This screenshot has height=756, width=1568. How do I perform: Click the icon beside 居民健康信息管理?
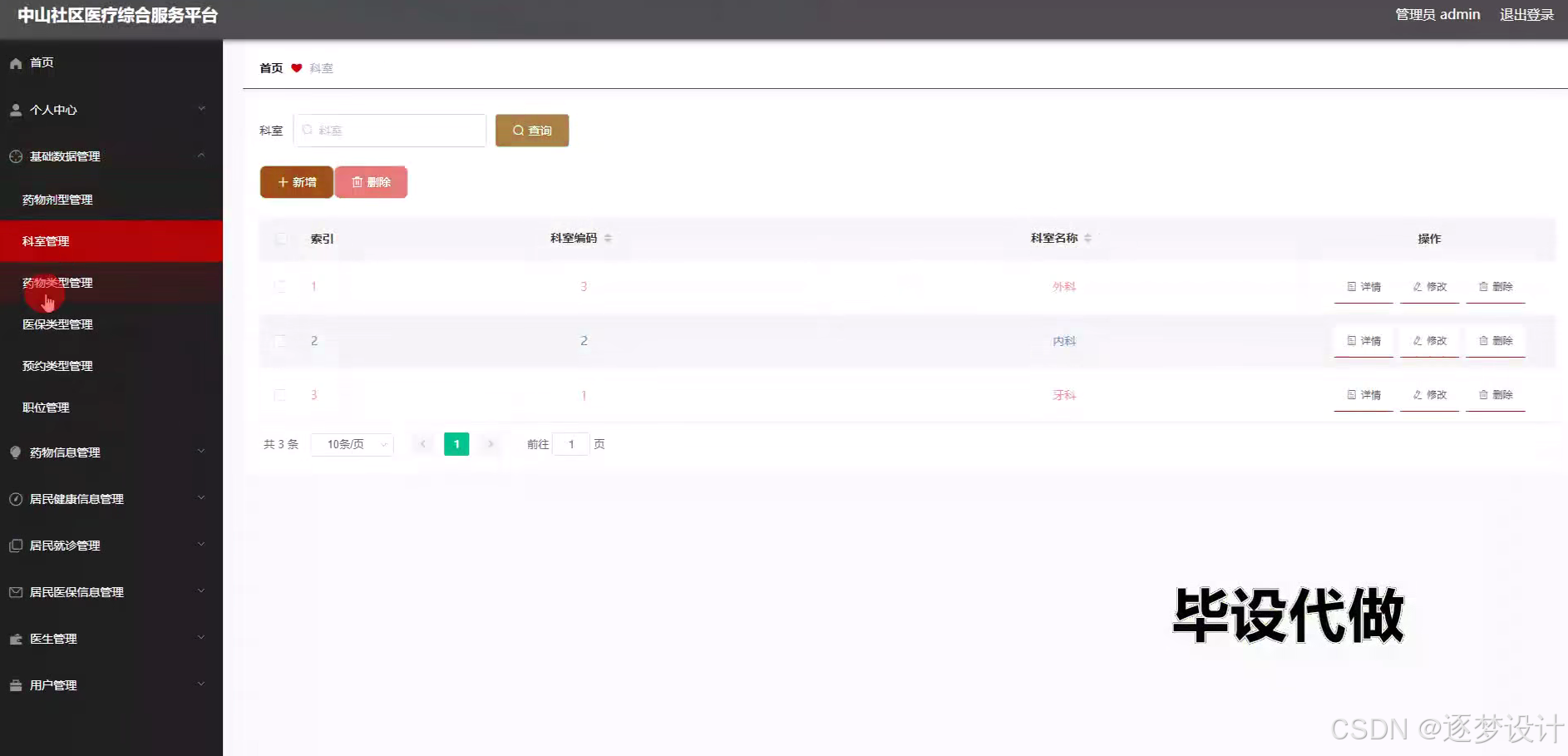pos(16,499)
